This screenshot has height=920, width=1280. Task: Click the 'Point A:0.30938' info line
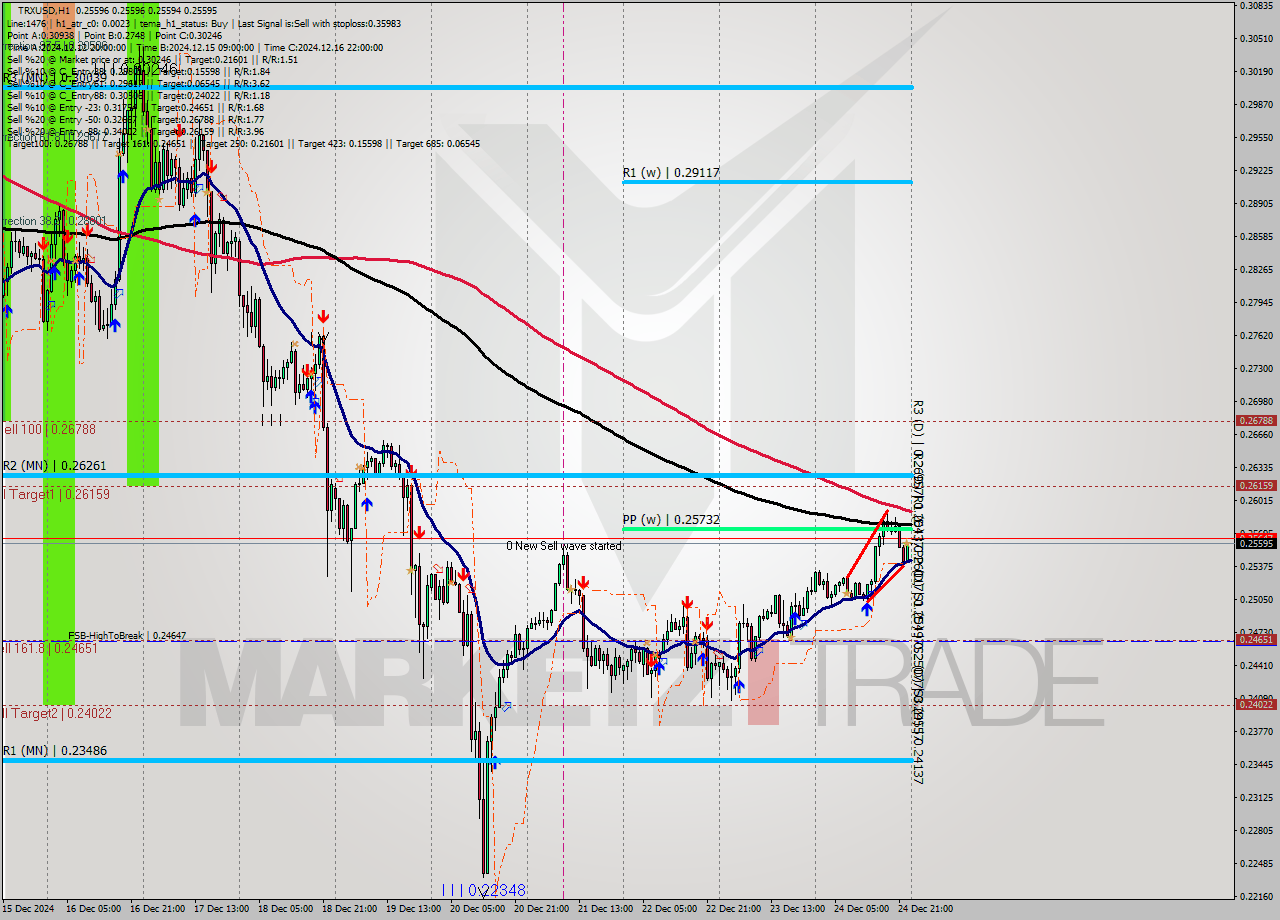pos(114,35)
